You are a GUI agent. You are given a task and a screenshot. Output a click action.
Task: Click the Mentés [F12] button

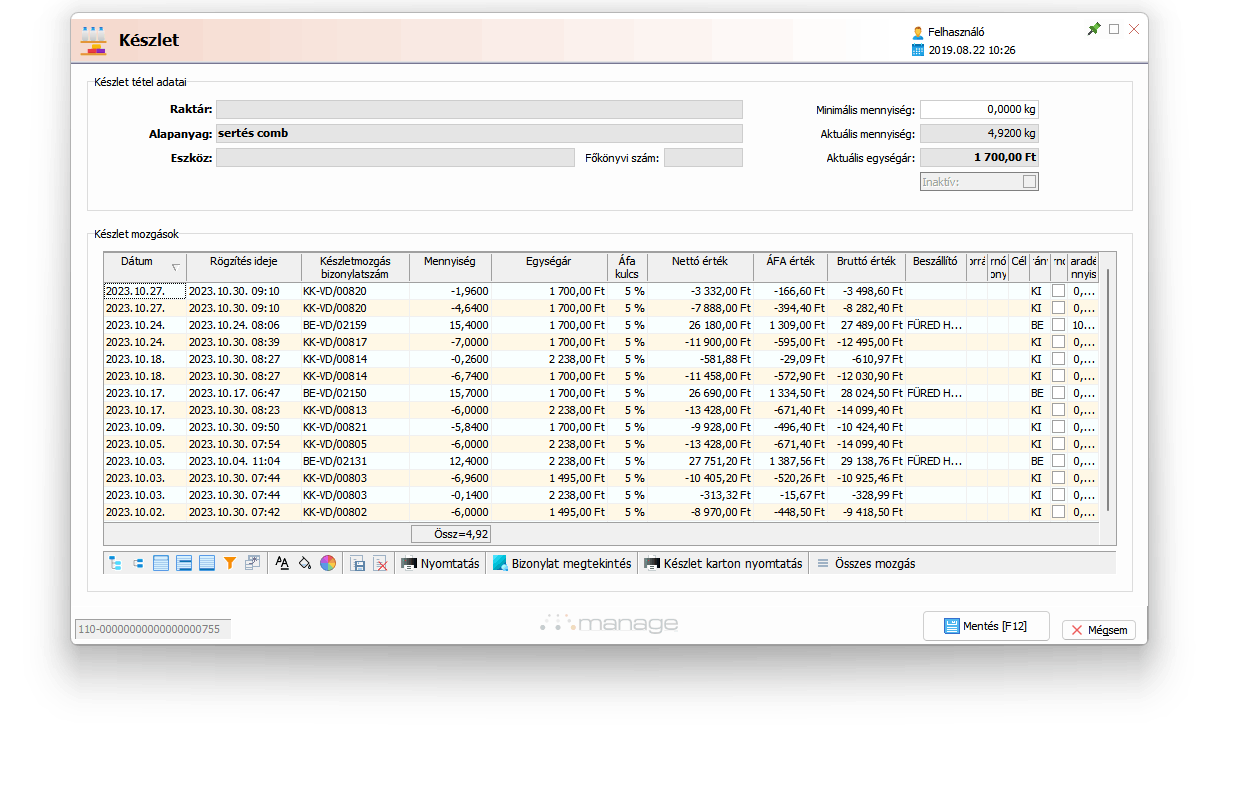tap(985, 626)
